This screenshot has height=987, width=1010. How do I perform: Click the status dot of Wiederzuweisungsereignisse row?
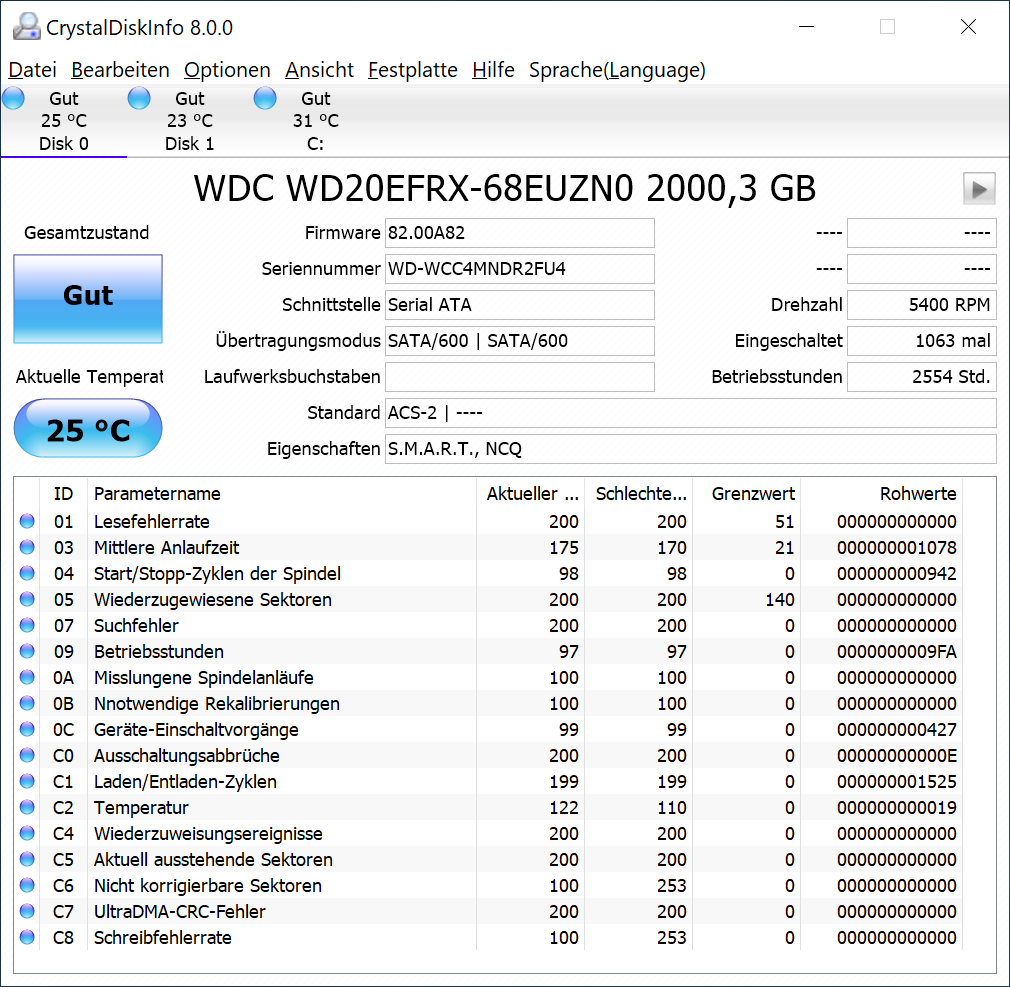(27, 833)
